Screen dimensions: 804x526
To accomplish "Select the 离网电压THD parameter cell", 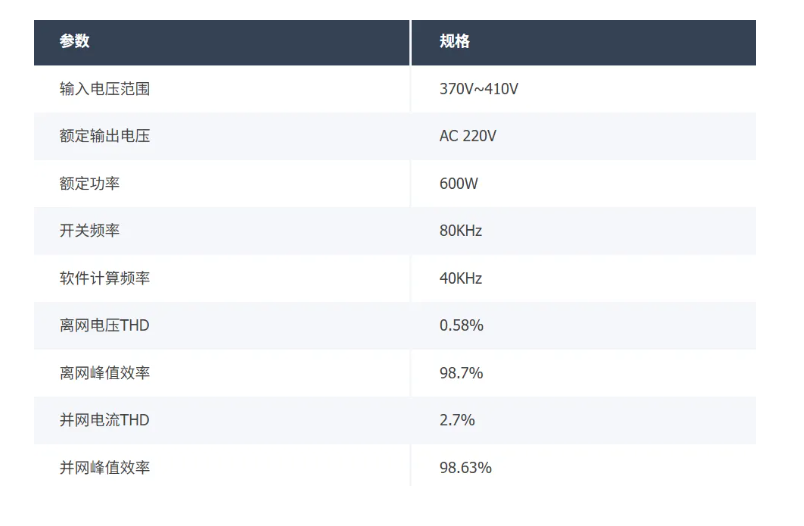I will coord(105,326).
